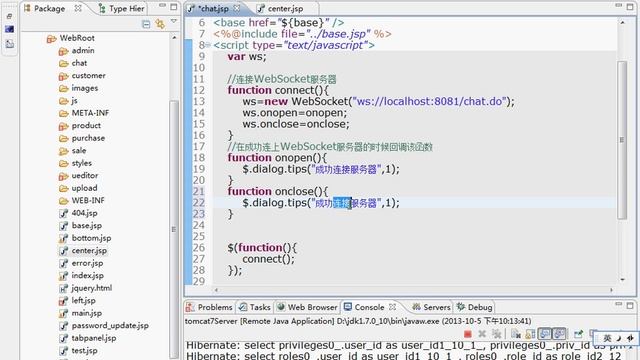This screenshot has width=640, height=360.
Task: Open the Debug tab
Action: [x=474, y=307]
